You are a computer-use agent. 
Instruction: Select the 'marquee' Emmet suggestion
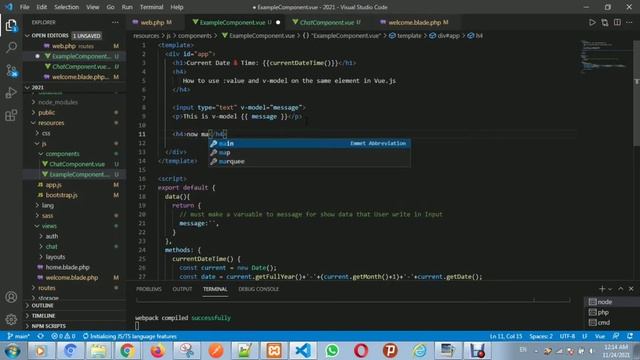(309, 162)
